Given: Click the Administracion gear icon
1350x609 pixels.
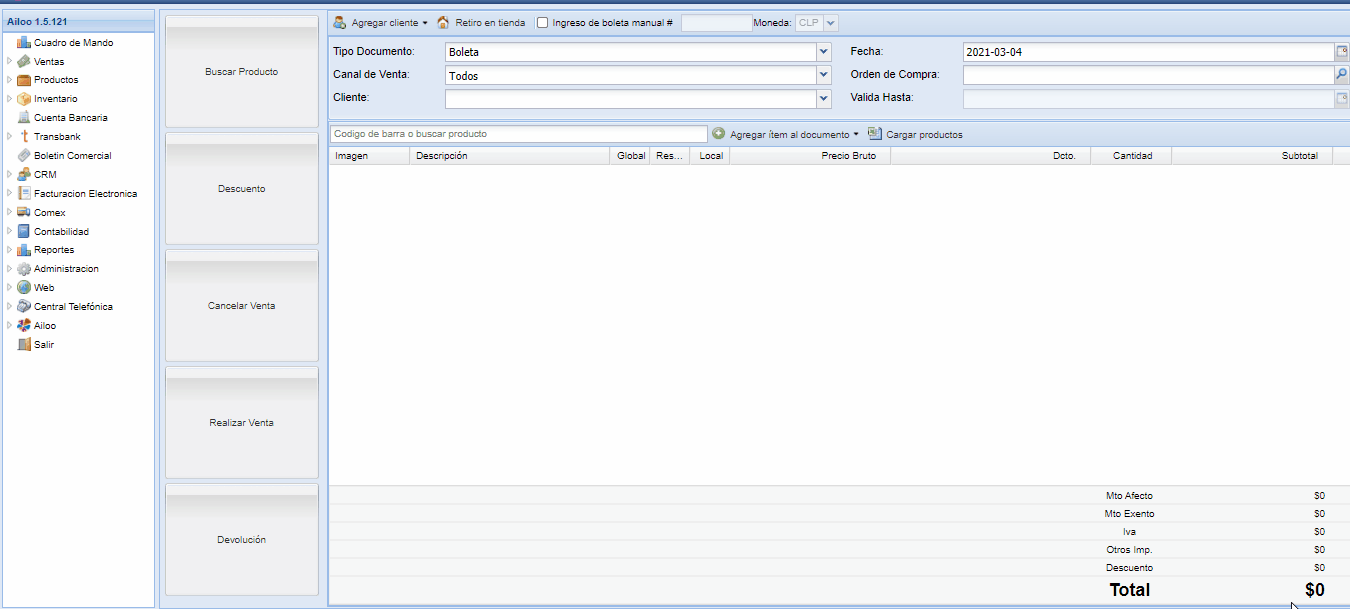Looking at the screenshot, I should [24, 269].
